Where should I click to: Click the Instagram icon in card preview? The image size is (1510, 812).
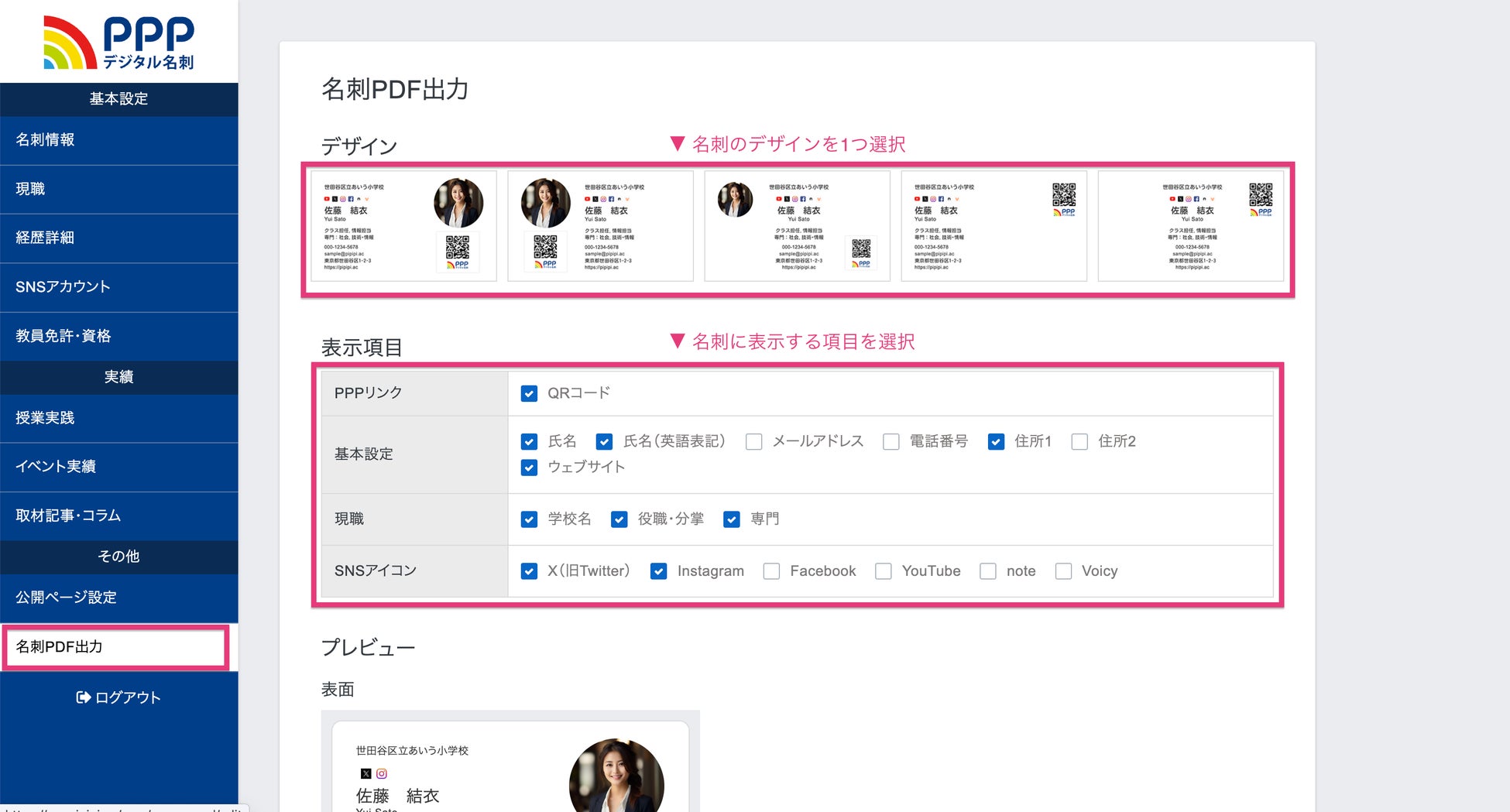(x=382, y=773)
